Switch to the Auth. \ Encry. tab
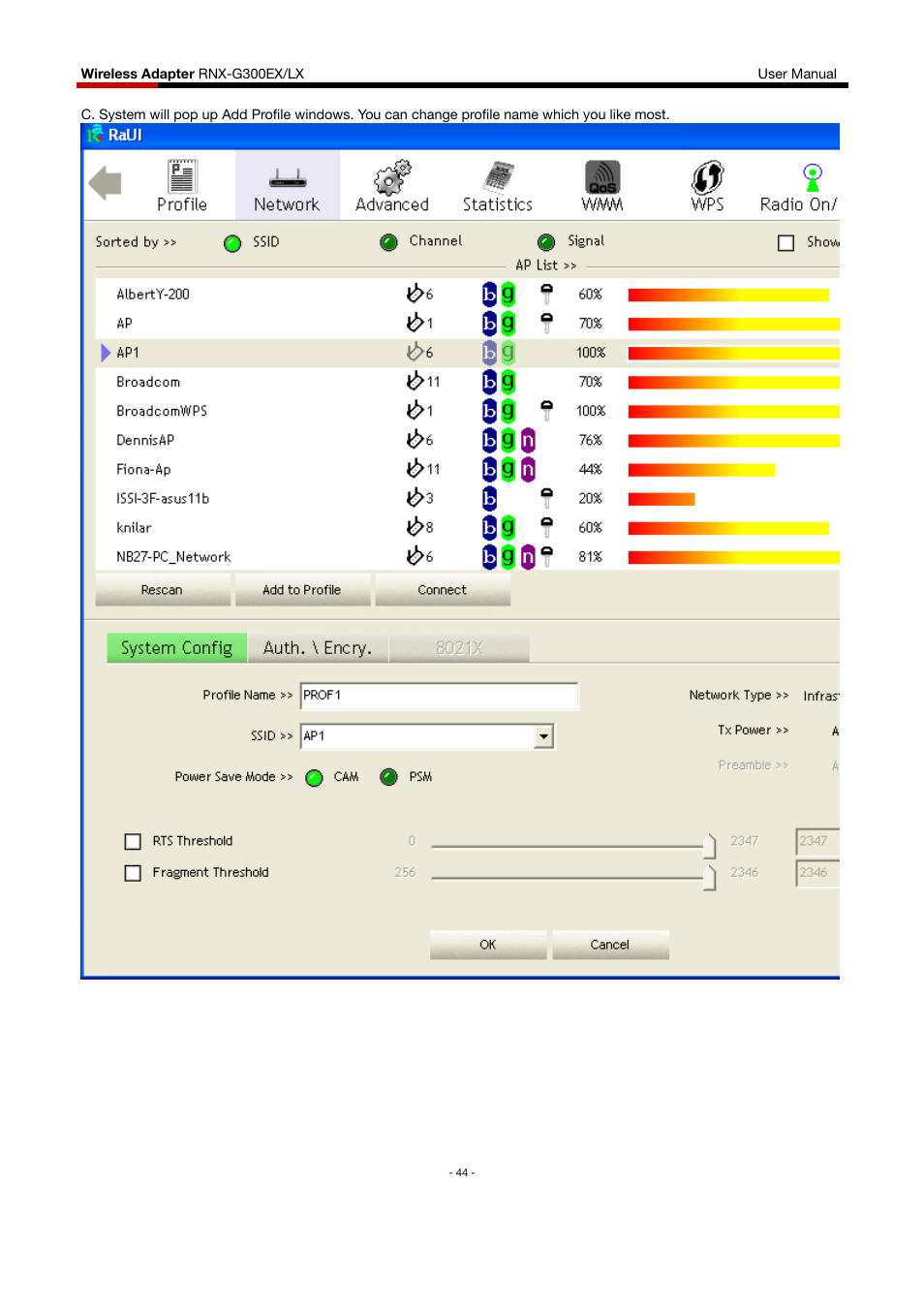Image resolution: width=924 pixels, height=1308 pixels. coord(318,648)
